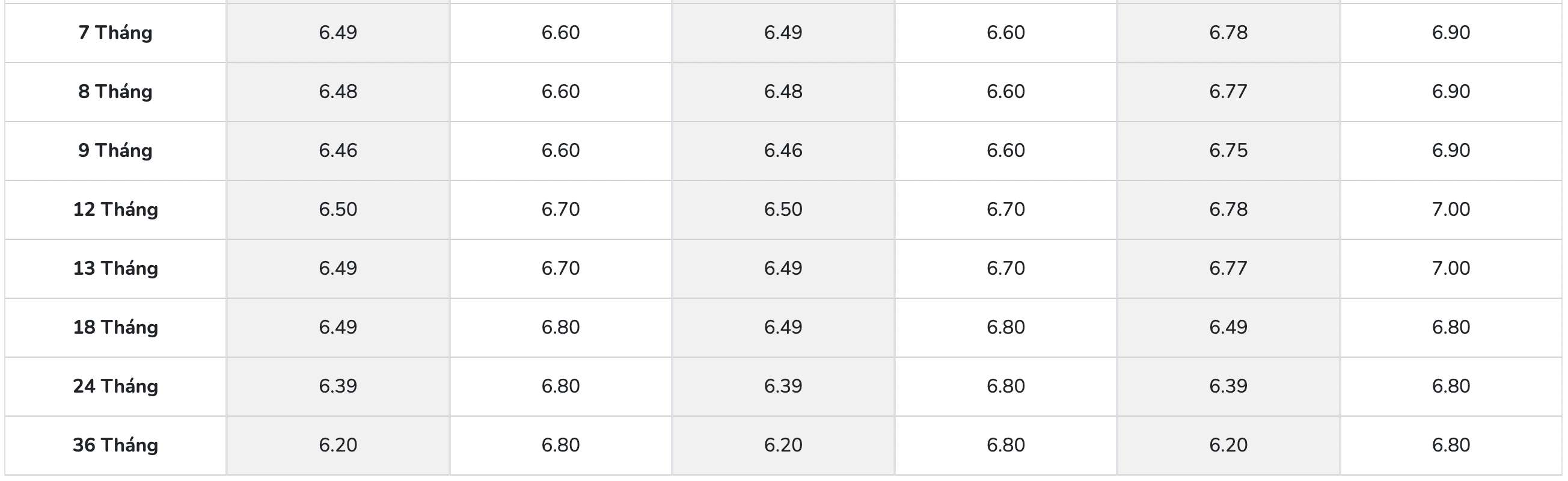The image size is (1568, 481).
Task: Select the 7 Tháng row label
Action: 115,32
